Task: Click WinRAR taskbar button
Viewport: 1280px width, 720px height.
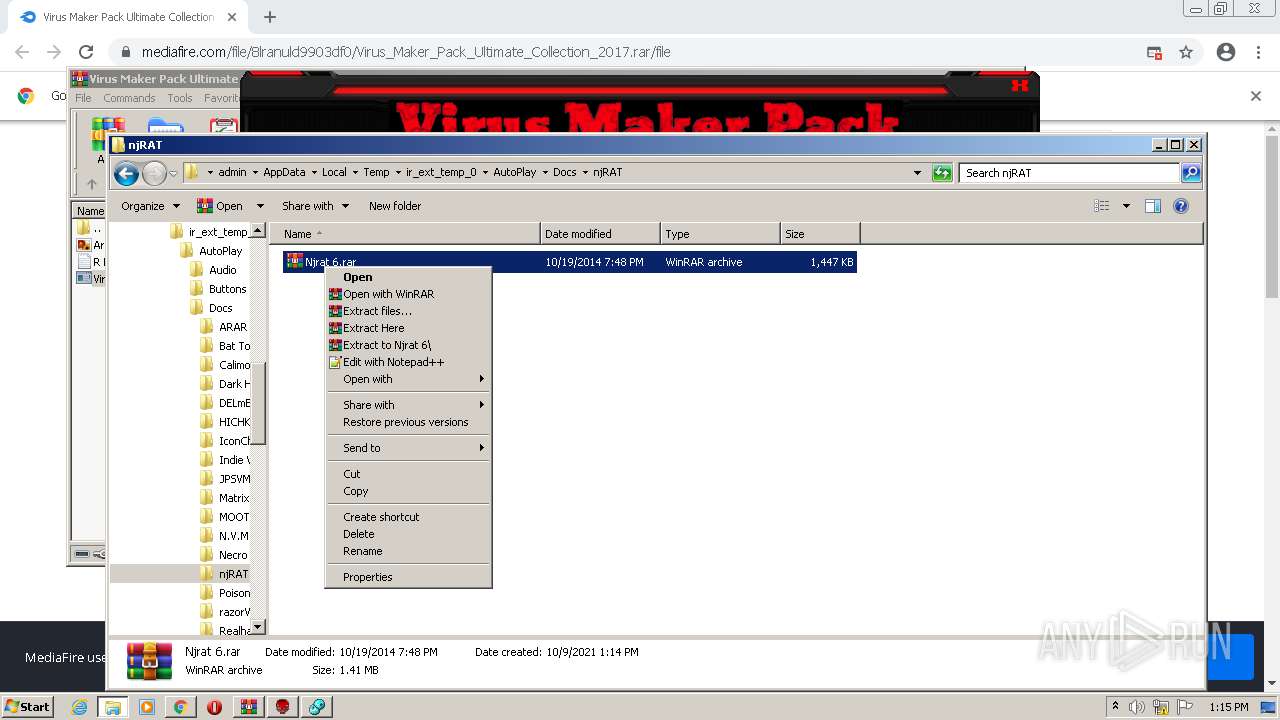Action: 249,707
